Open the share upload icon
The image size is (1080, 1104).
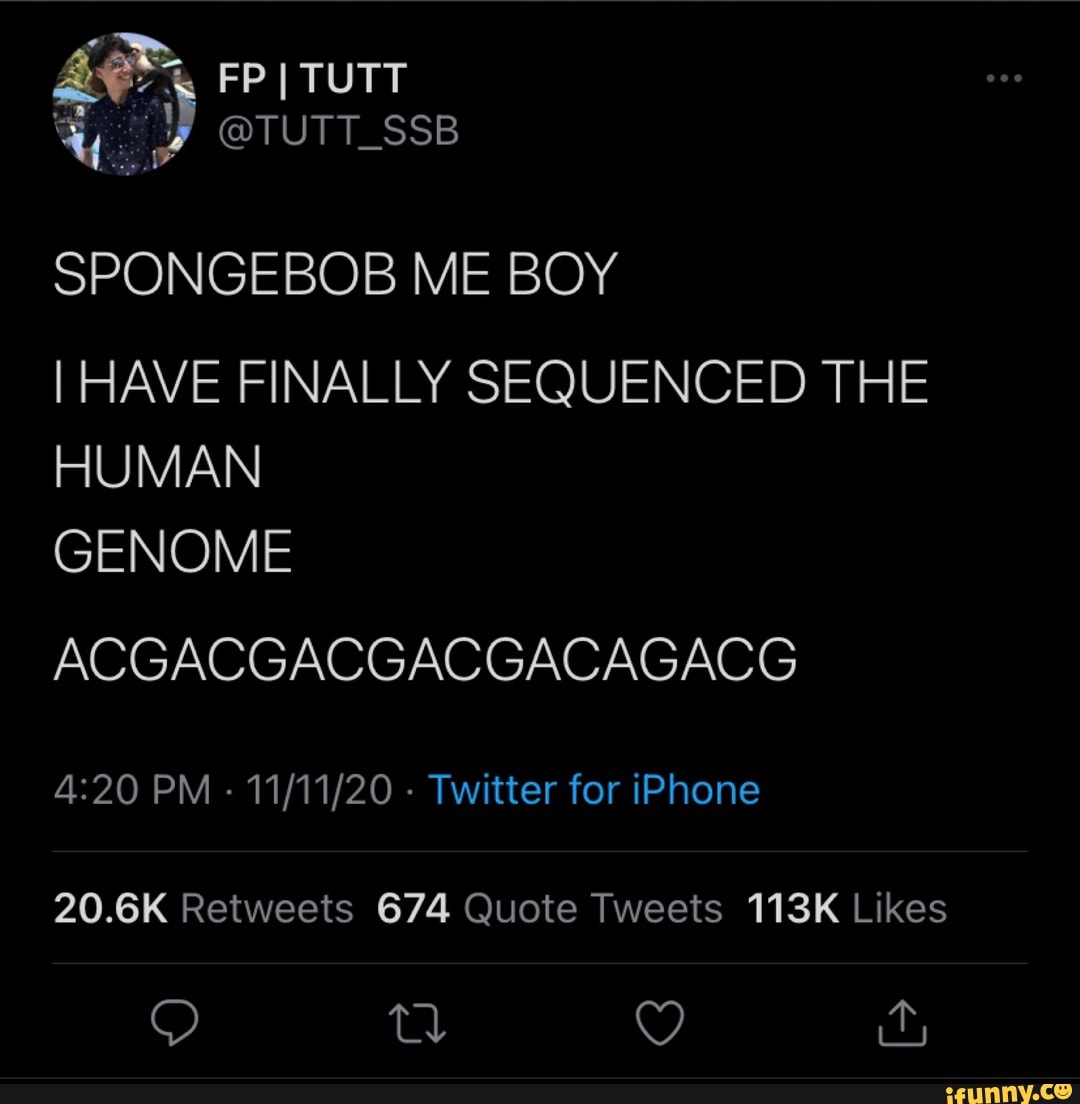pos(902,1022)
